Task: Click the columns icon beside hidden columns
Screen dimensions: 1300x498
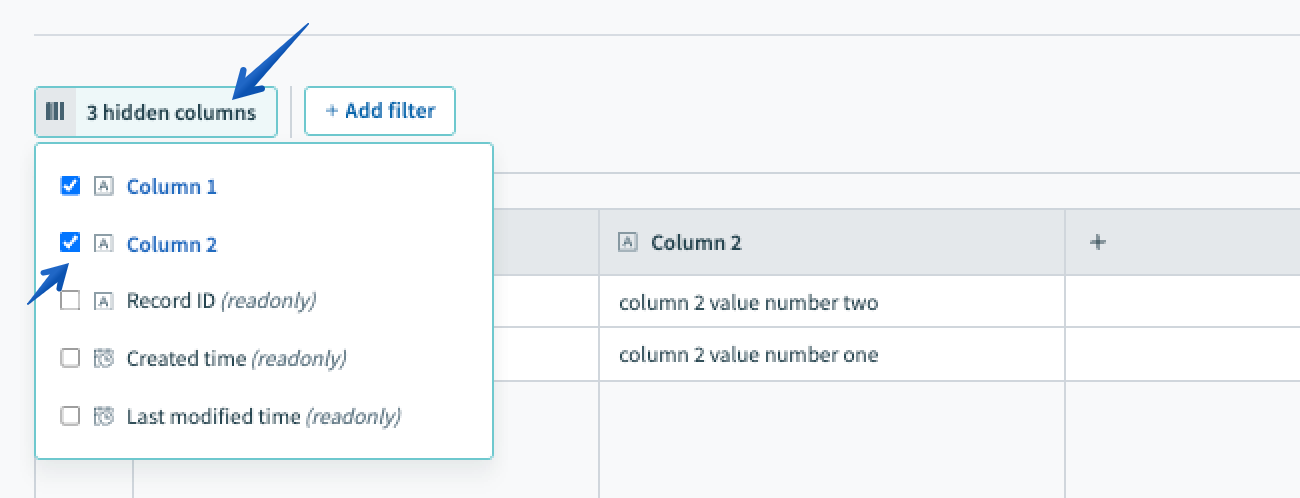Action: (56, 111)
